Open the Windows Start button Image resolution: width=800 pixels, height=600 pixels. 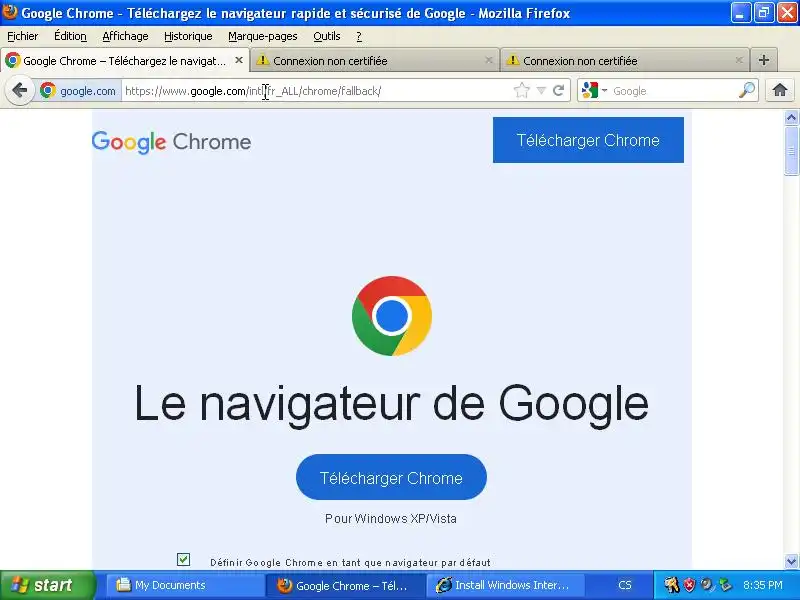[47, 585]
